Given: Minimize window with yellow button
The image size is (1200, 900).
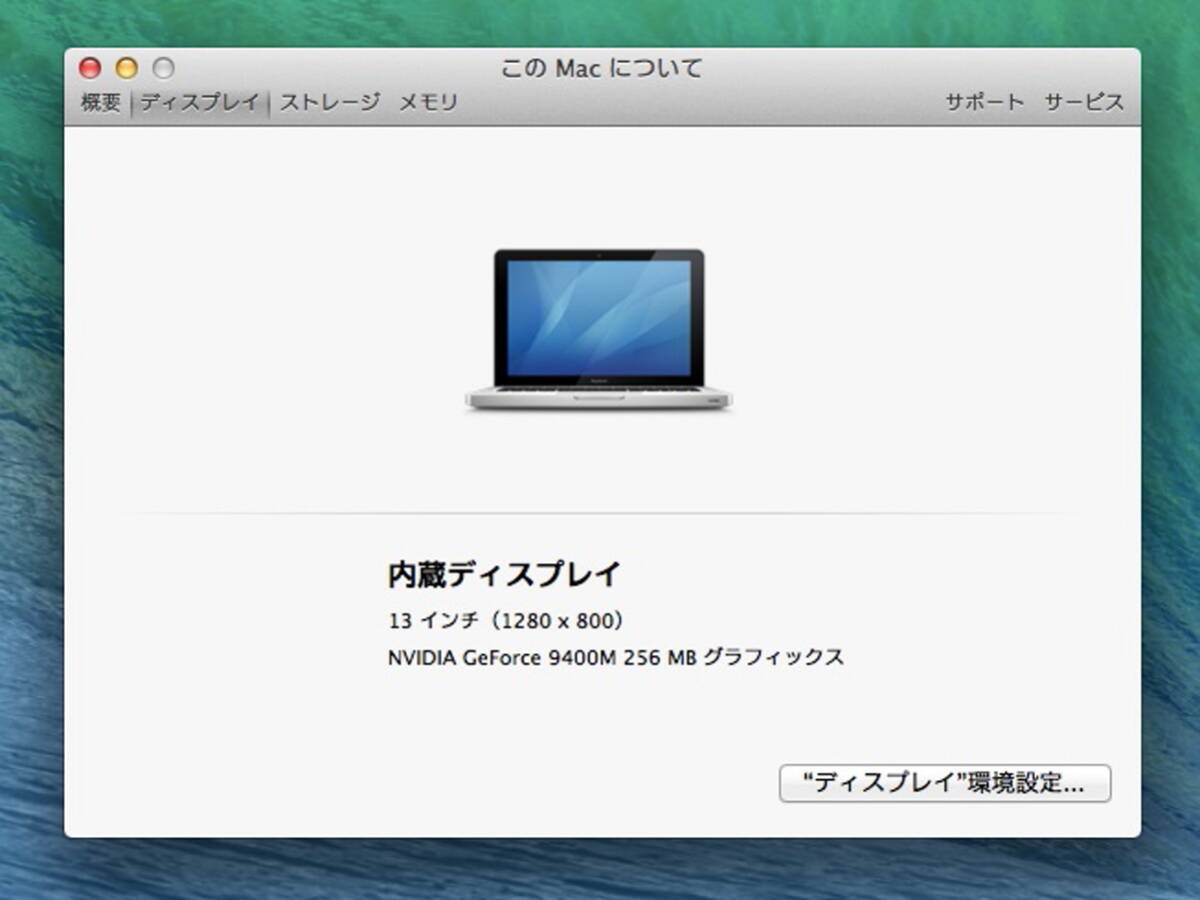Looking at the screenshot, I should pyautogui.click(x=126, y=68).
